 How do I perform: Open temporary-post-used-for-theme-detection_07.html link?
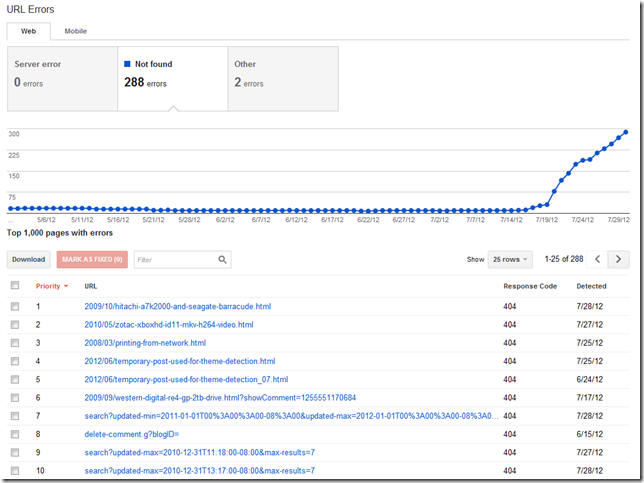[x=186, y=380]
